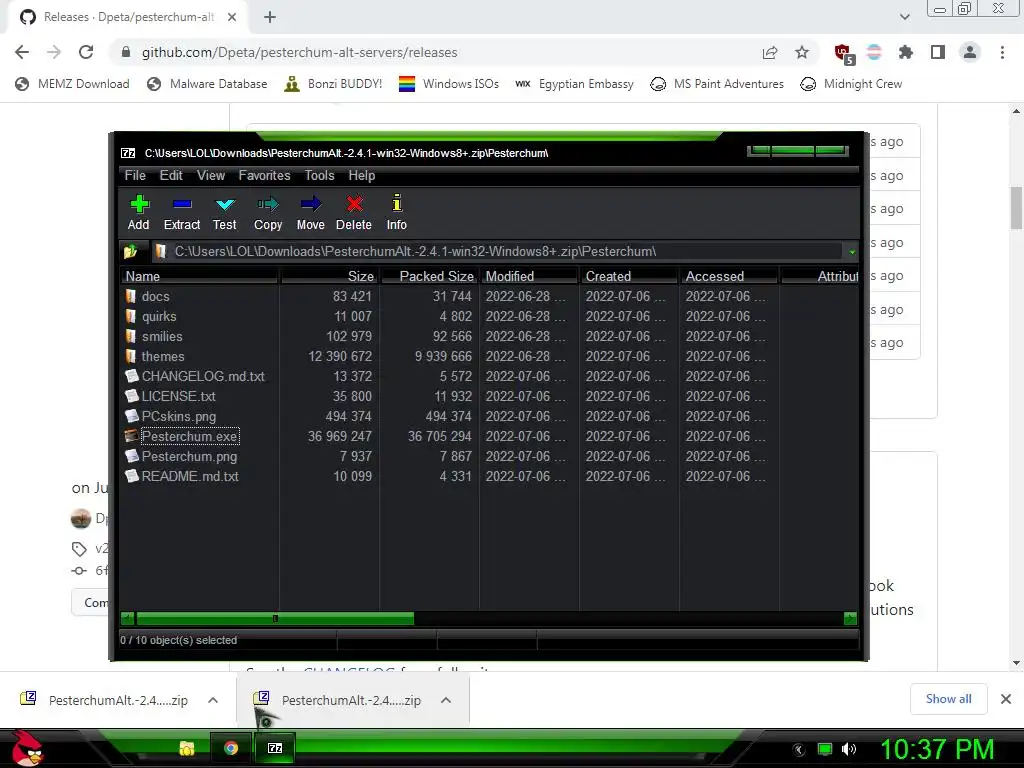Select the themes folder
The image size is (1024, 768).
(163, 357)
